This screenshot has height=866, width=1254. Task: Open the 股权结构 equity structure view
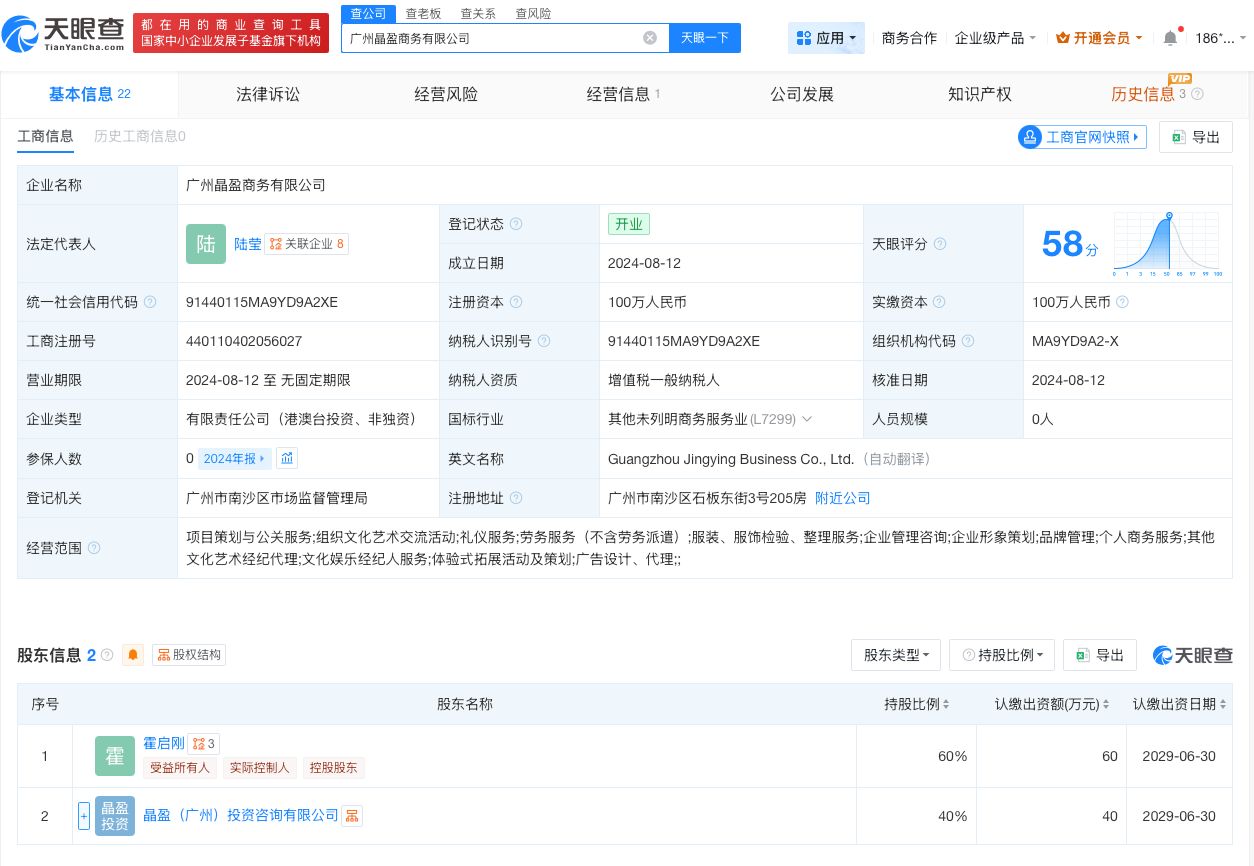coord(188,655)
